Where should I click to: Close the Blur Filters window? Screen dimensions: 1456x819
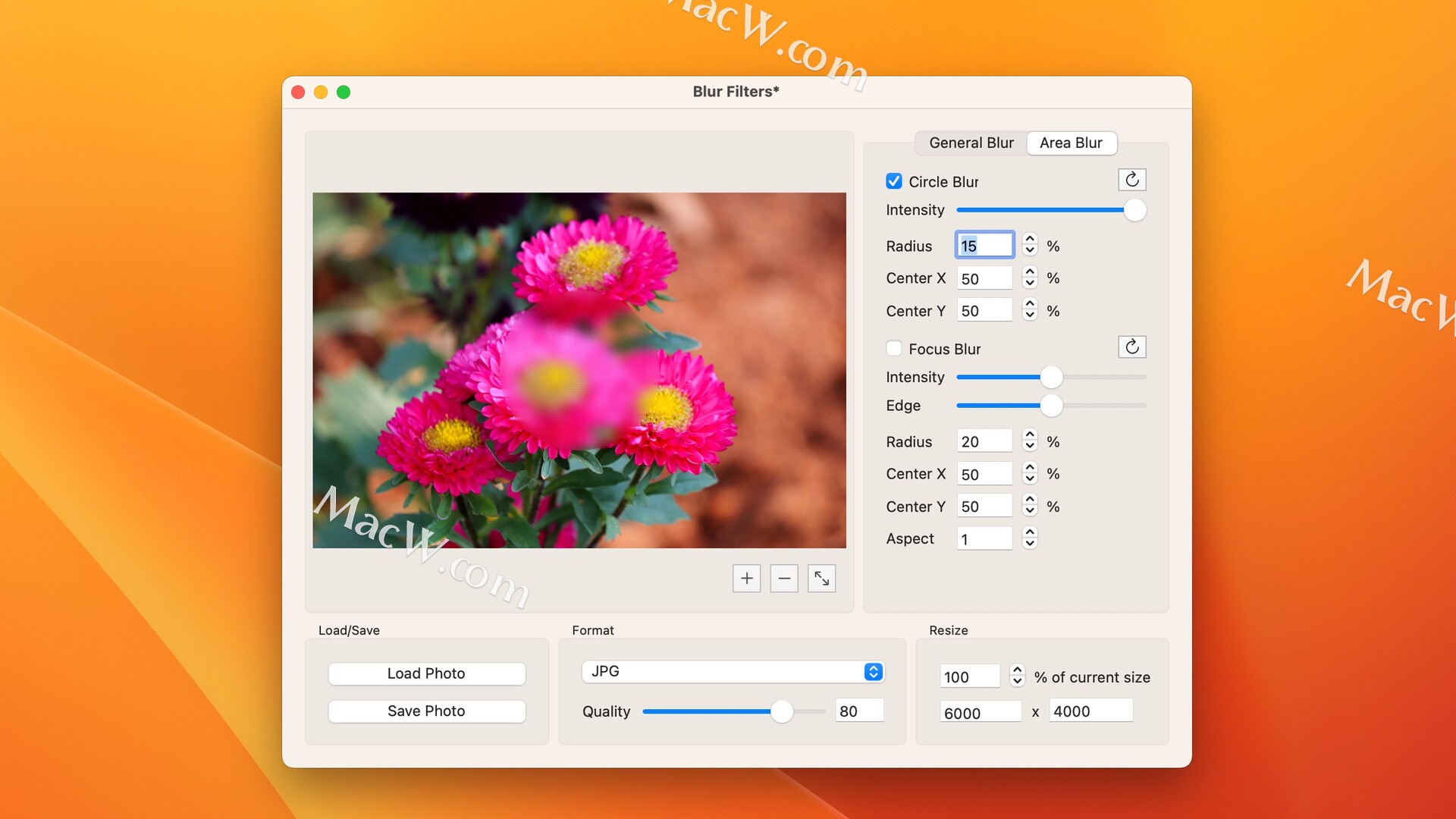(298, 92)
